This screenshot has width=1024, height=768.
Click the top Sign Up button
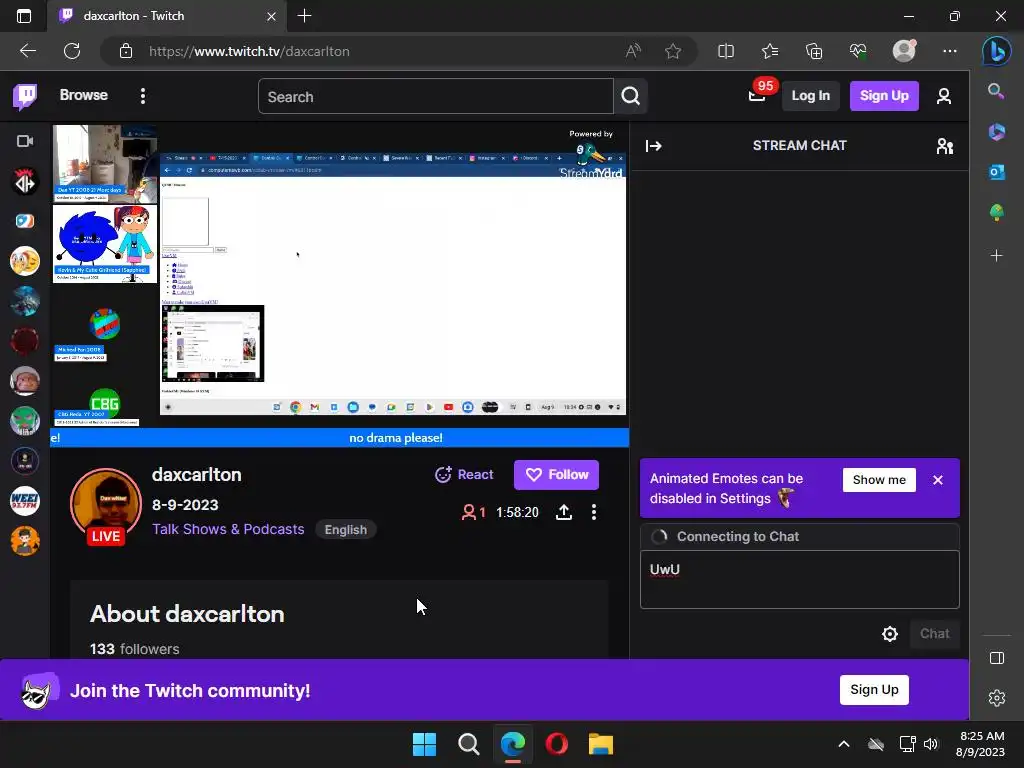point(884,96)
